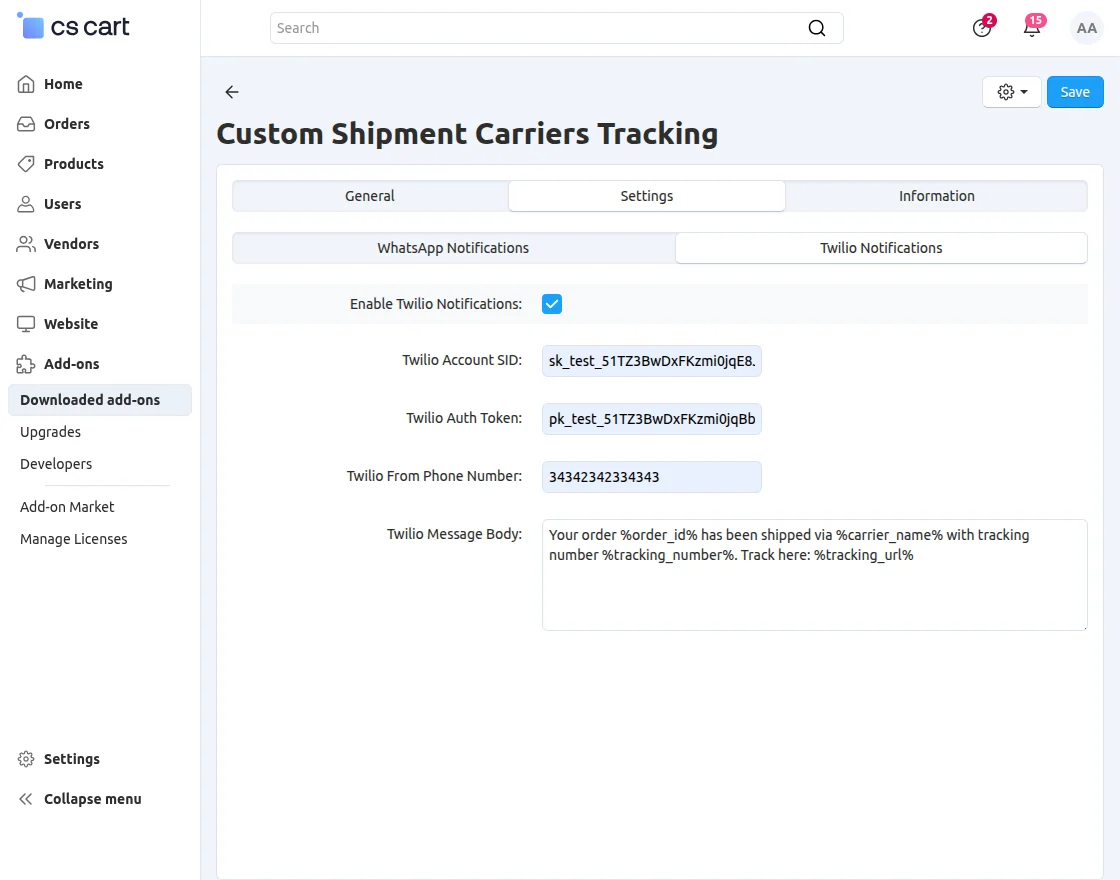Switch to the Settings tab
The height and width of the screenshot is (880, 1120).
646,196
